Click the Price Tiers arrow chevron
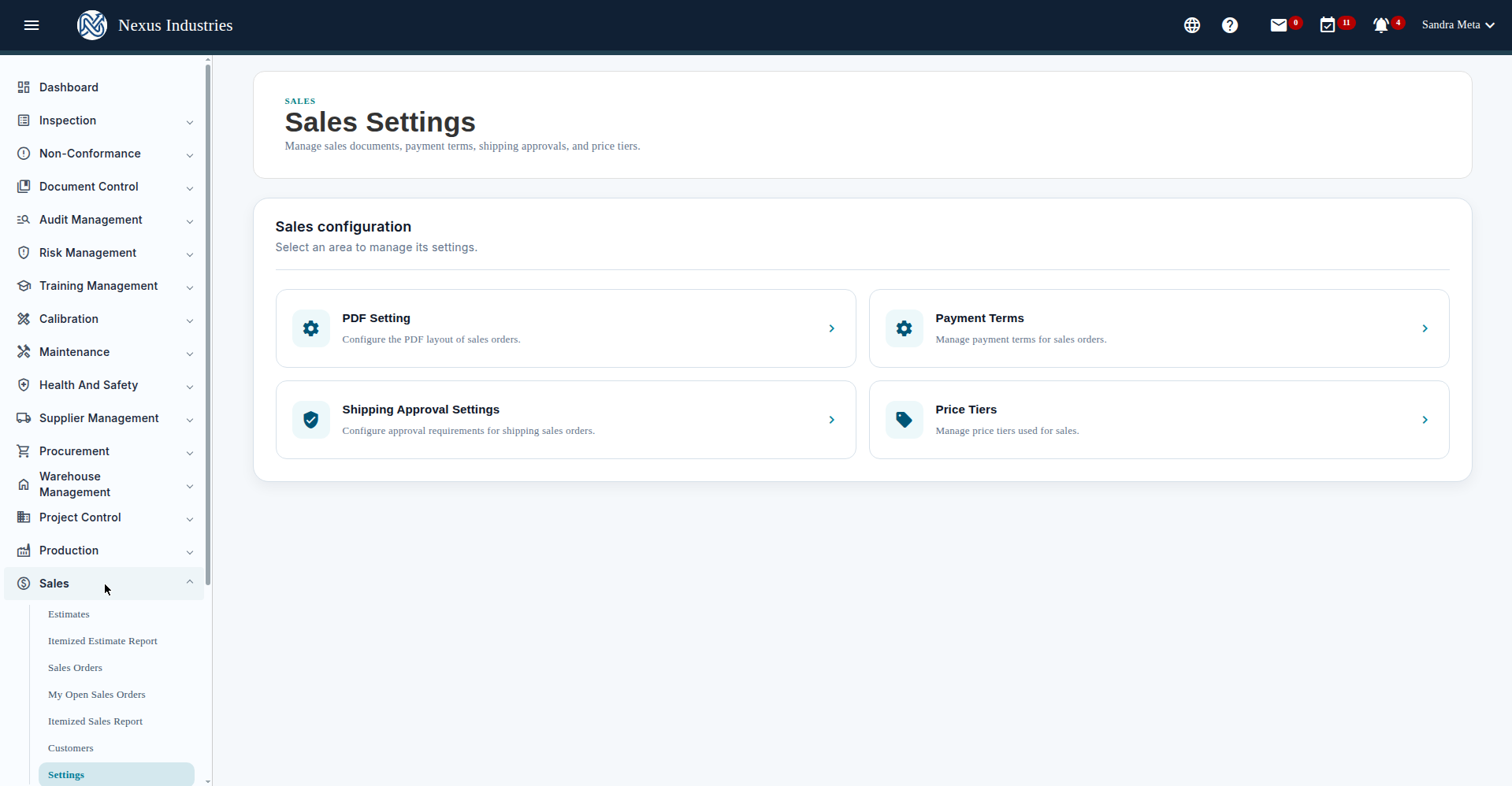 click(1425, 420)
